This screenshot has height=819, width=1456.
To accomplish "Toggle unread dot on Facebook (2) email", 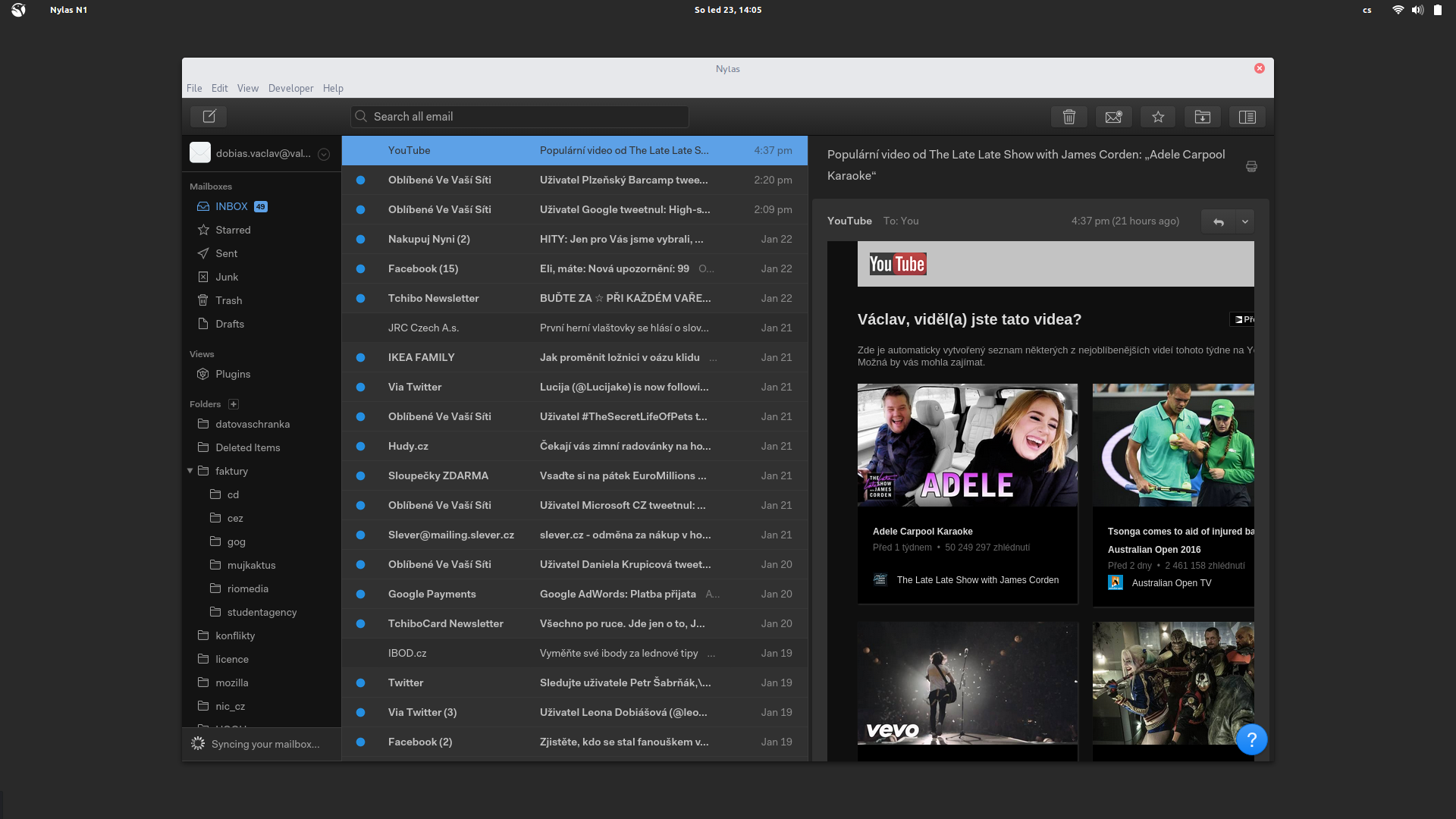I will coord(361,742).
